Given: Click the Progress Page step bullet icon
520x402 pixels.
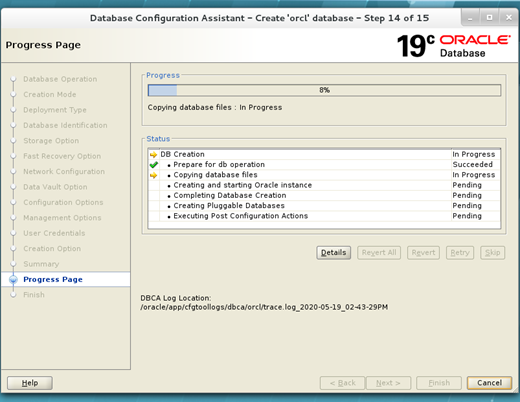Looking at the screenshot, I should tap(13, 279).
